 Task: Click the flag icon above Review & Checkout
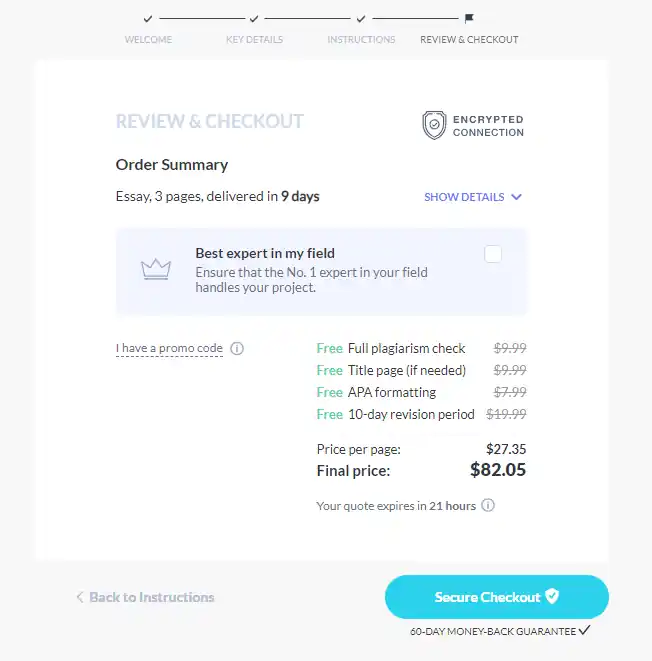pos(469,18)
